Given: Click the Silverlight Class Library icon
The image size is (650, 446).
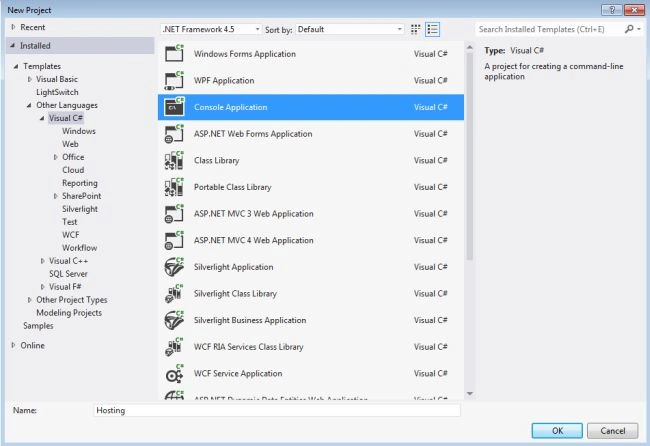Looking at the screenshot, I should (x=174, y=293).
